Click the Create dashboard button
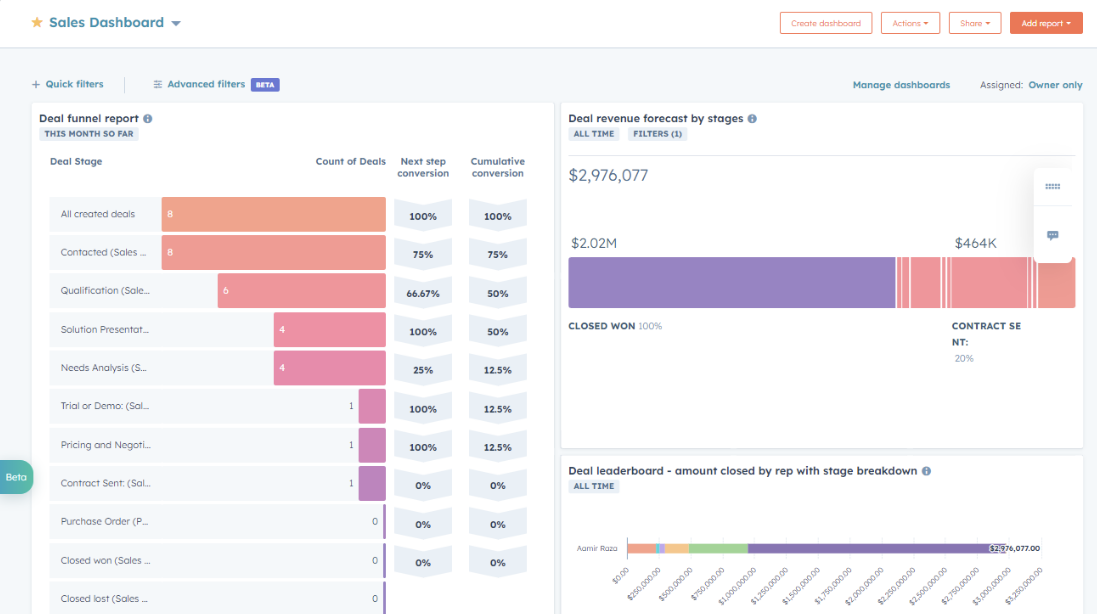 click(826, 22)
